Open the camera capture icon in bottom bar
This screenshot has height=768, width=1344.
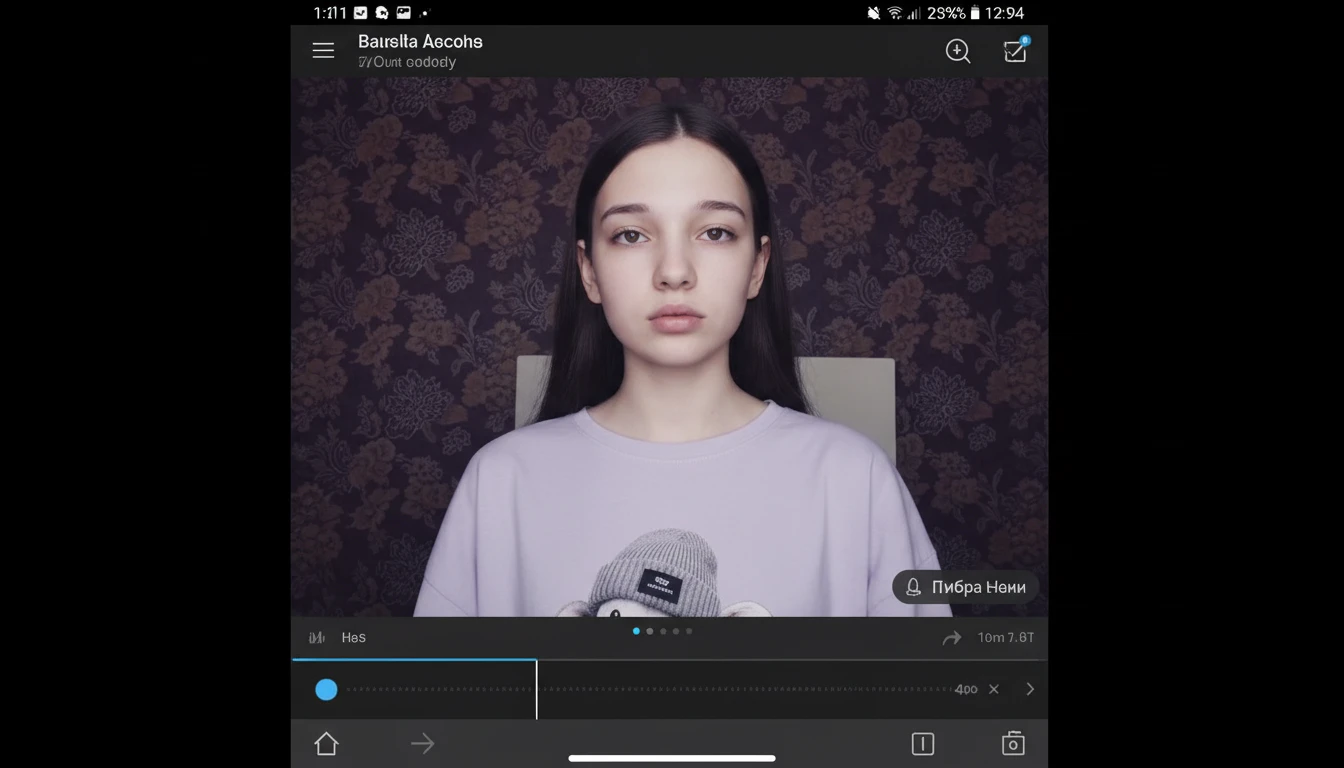point(1013,743)
